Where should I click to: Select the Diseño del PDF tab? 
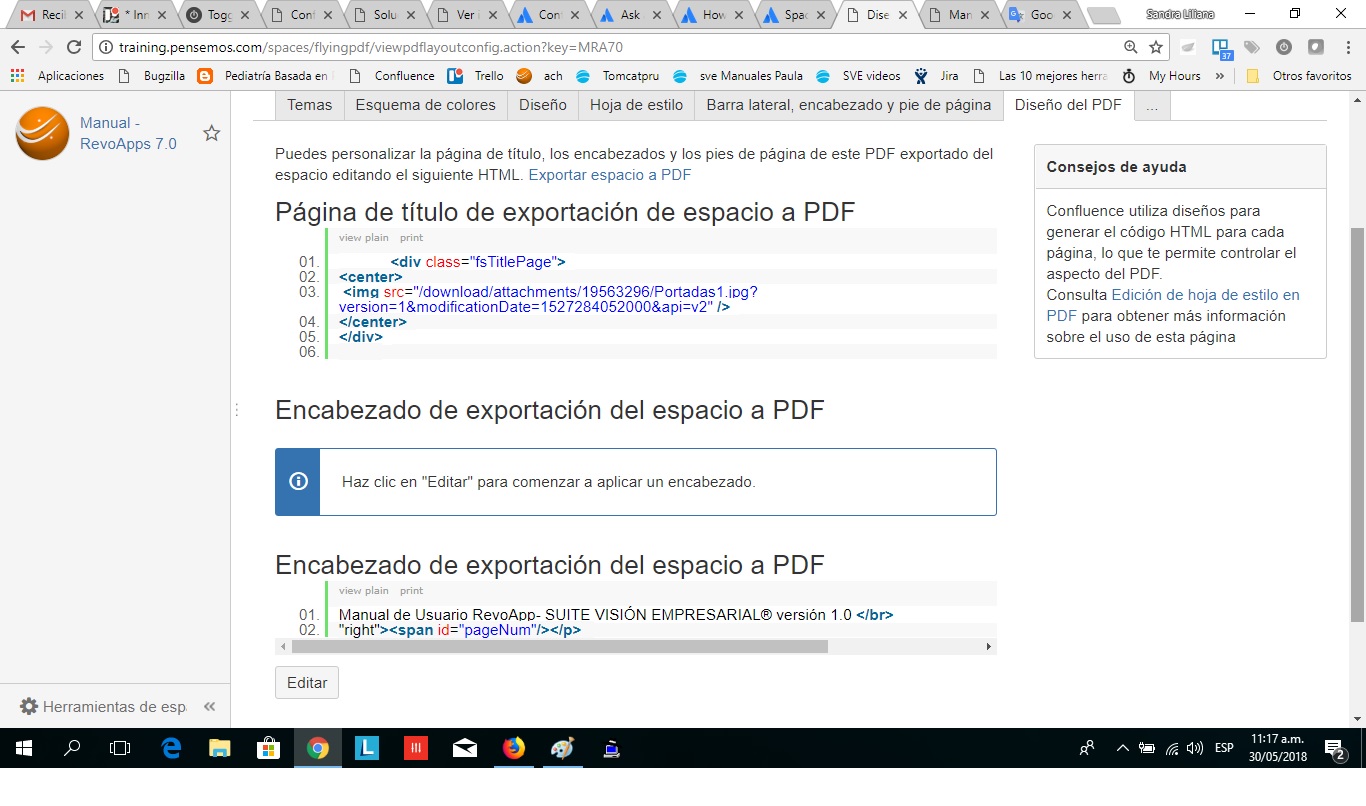coord(1068,105)
